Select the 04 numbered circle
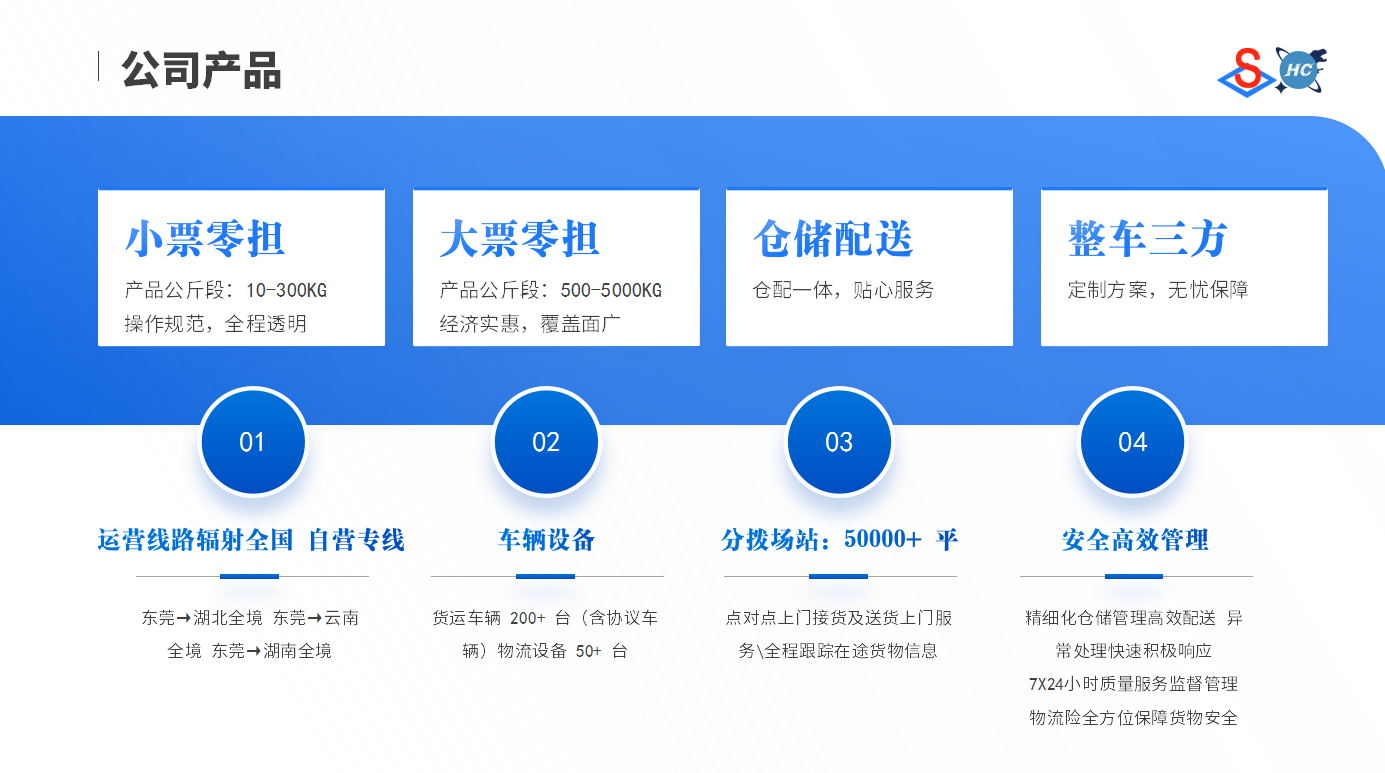 [x=1132, y=442]
